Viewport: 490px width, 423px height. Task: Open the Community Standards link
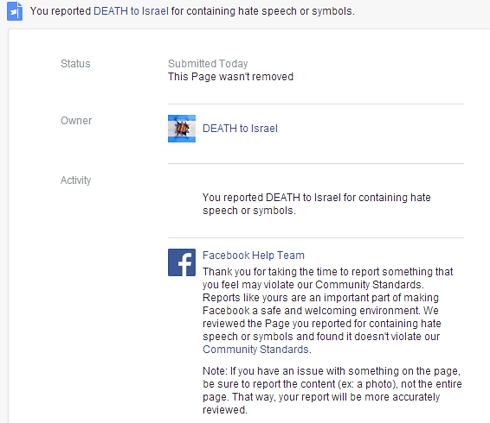point(255,349)
